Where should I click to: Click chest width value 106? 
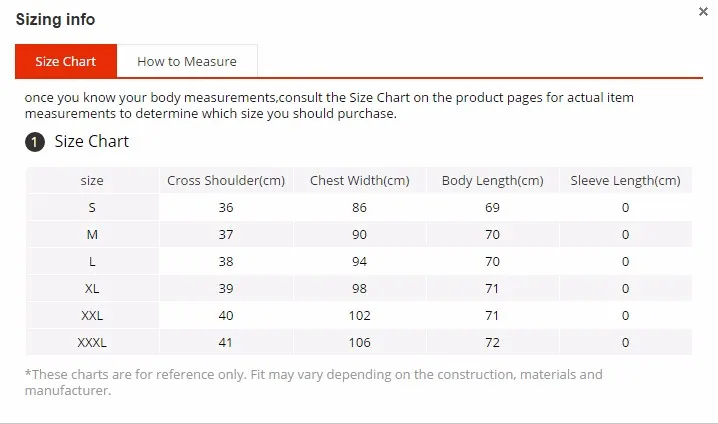[359, 342]
